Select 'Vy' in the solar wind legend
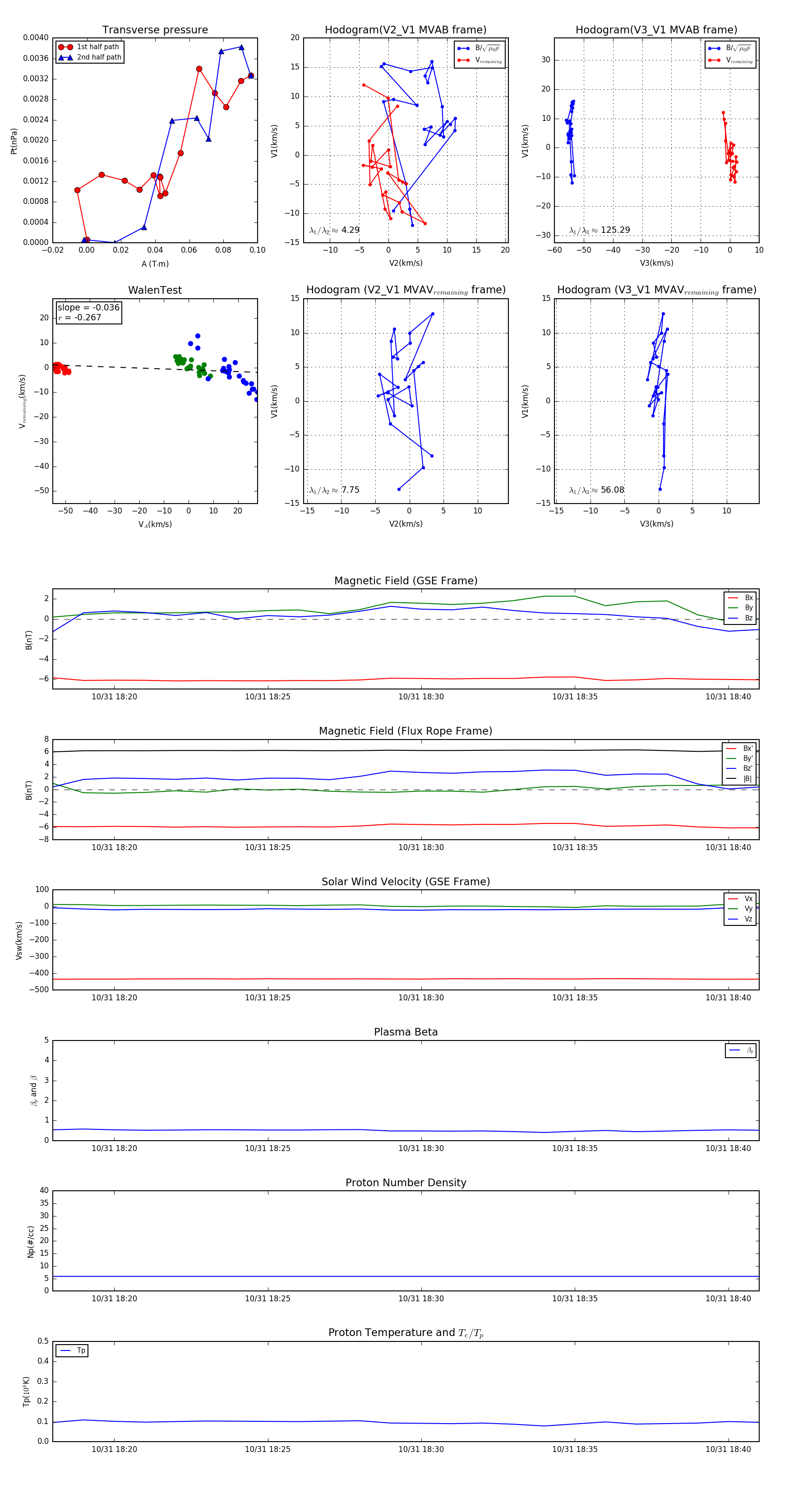The image size is (812, 1489). click(740, 909)
